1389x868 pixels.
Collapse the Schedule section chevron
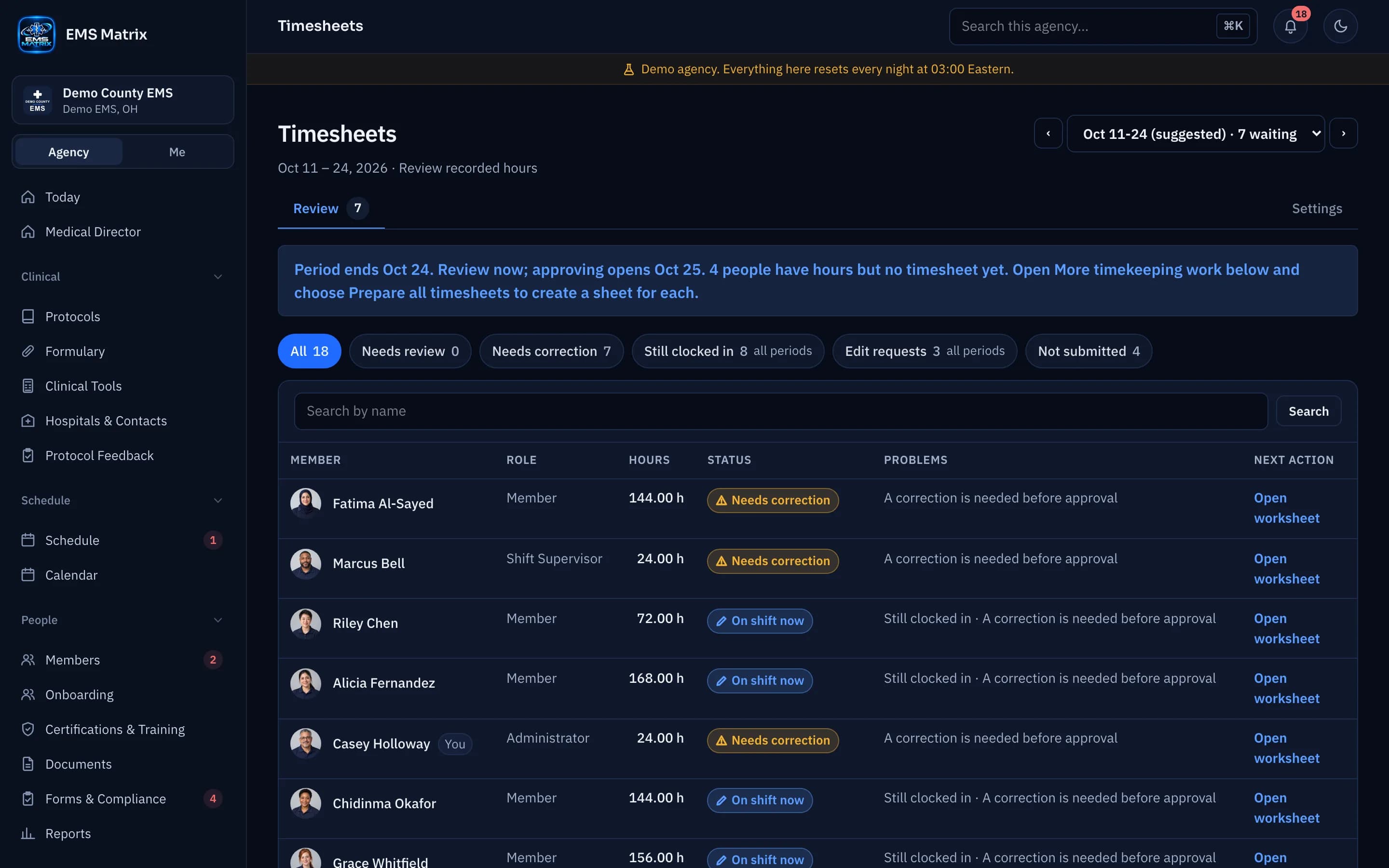(218, 501)
